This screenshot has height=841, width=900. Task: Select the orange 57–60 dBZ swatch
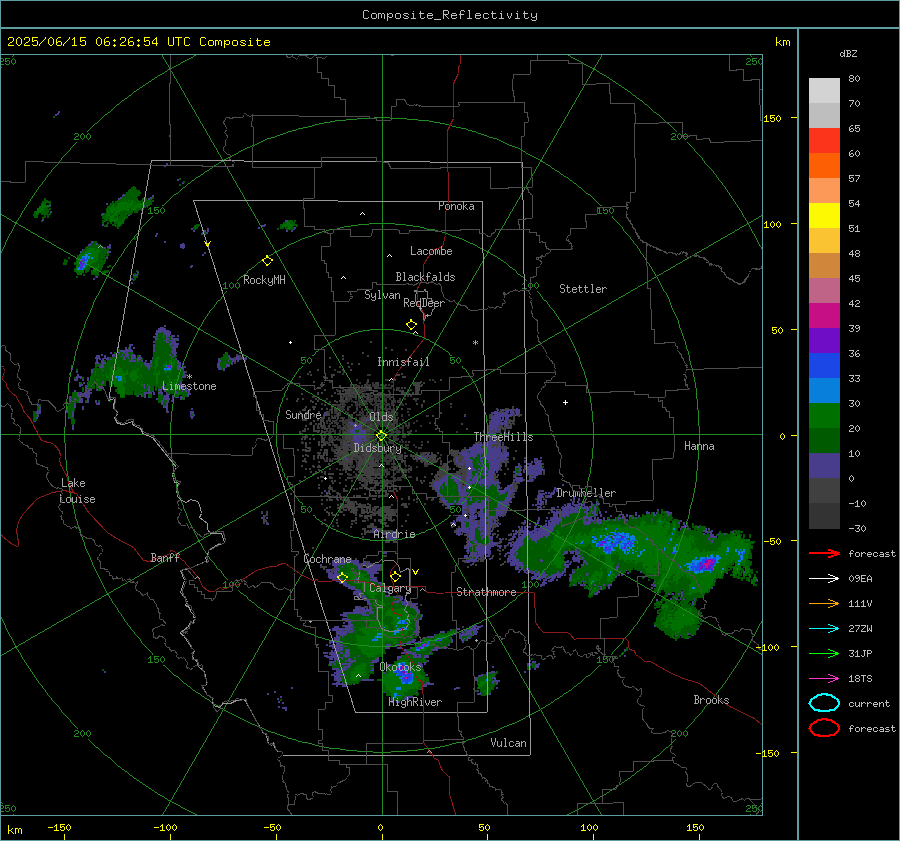[x=824, y=166]
